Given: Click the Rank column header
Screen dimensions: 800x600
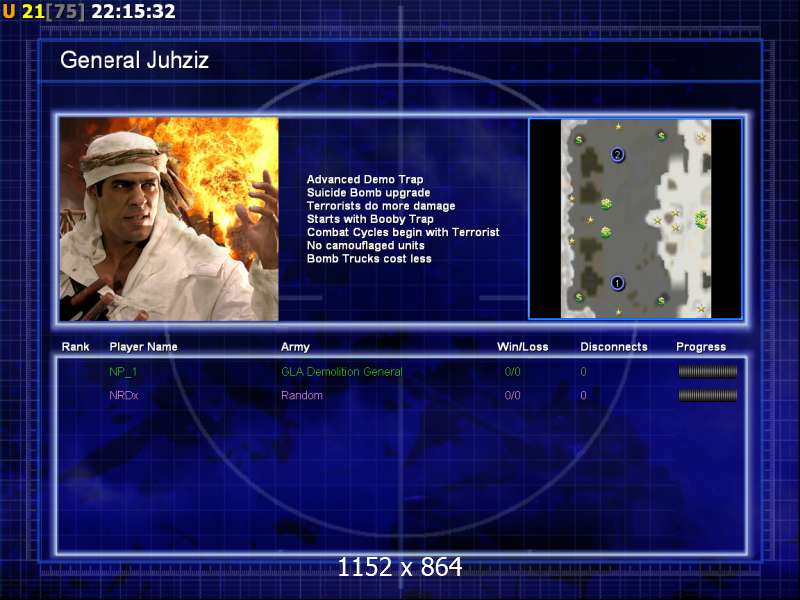Looking at the screenshot, I should pos(76,347).
